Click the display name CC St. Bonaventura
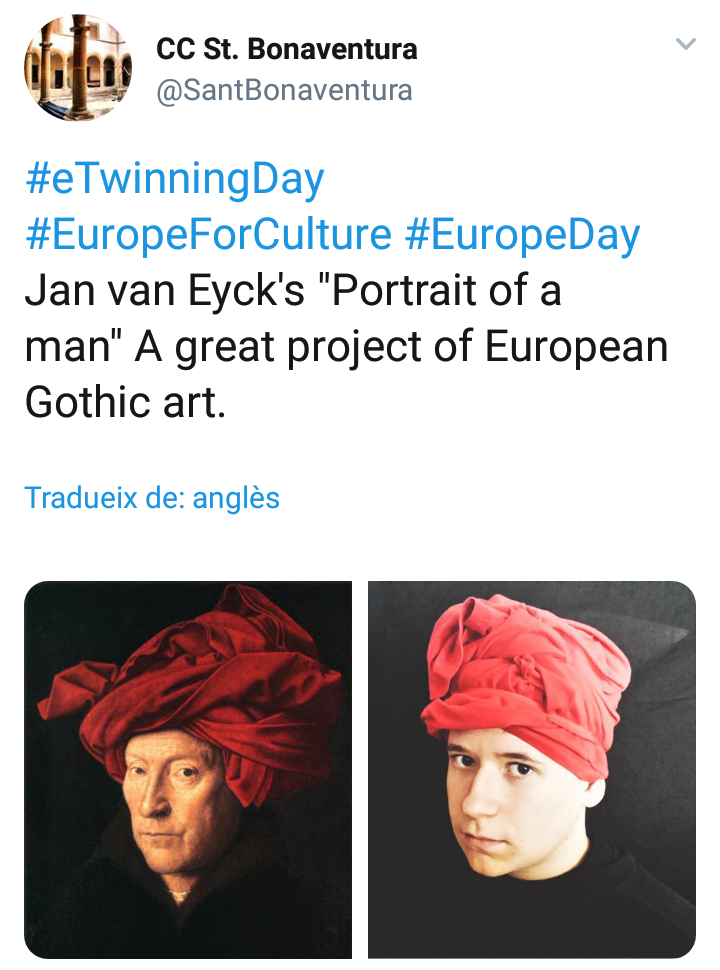 [286, 48]
